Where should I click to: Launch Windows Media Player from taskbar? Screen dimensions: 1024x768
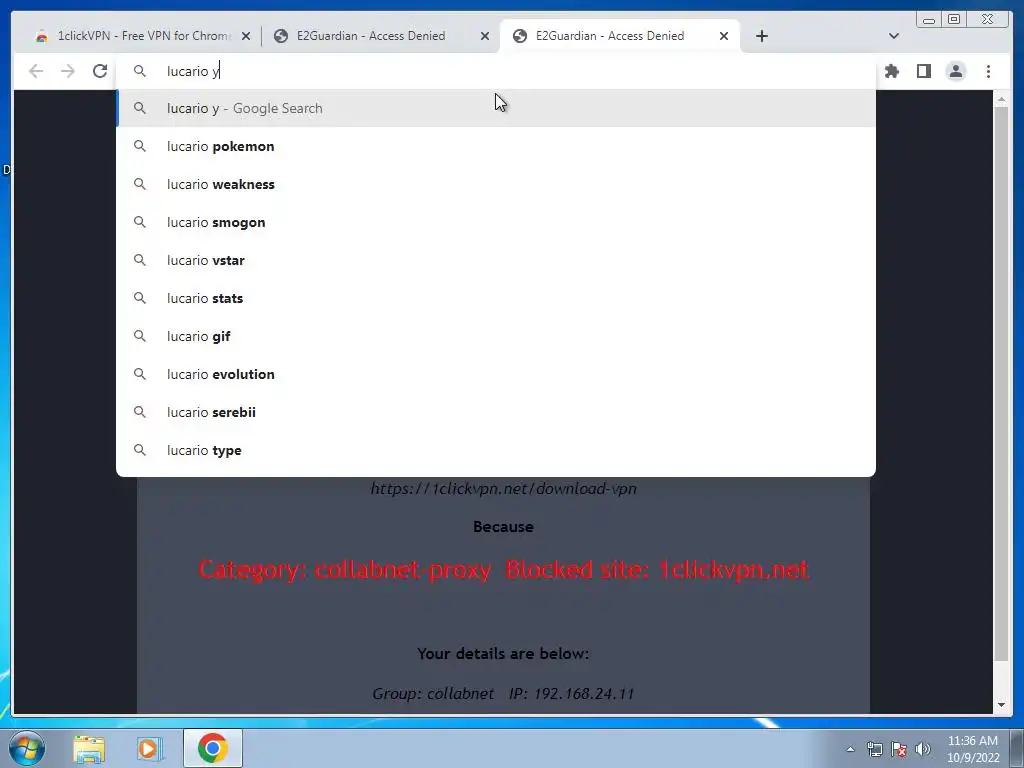tap(148, 748)
